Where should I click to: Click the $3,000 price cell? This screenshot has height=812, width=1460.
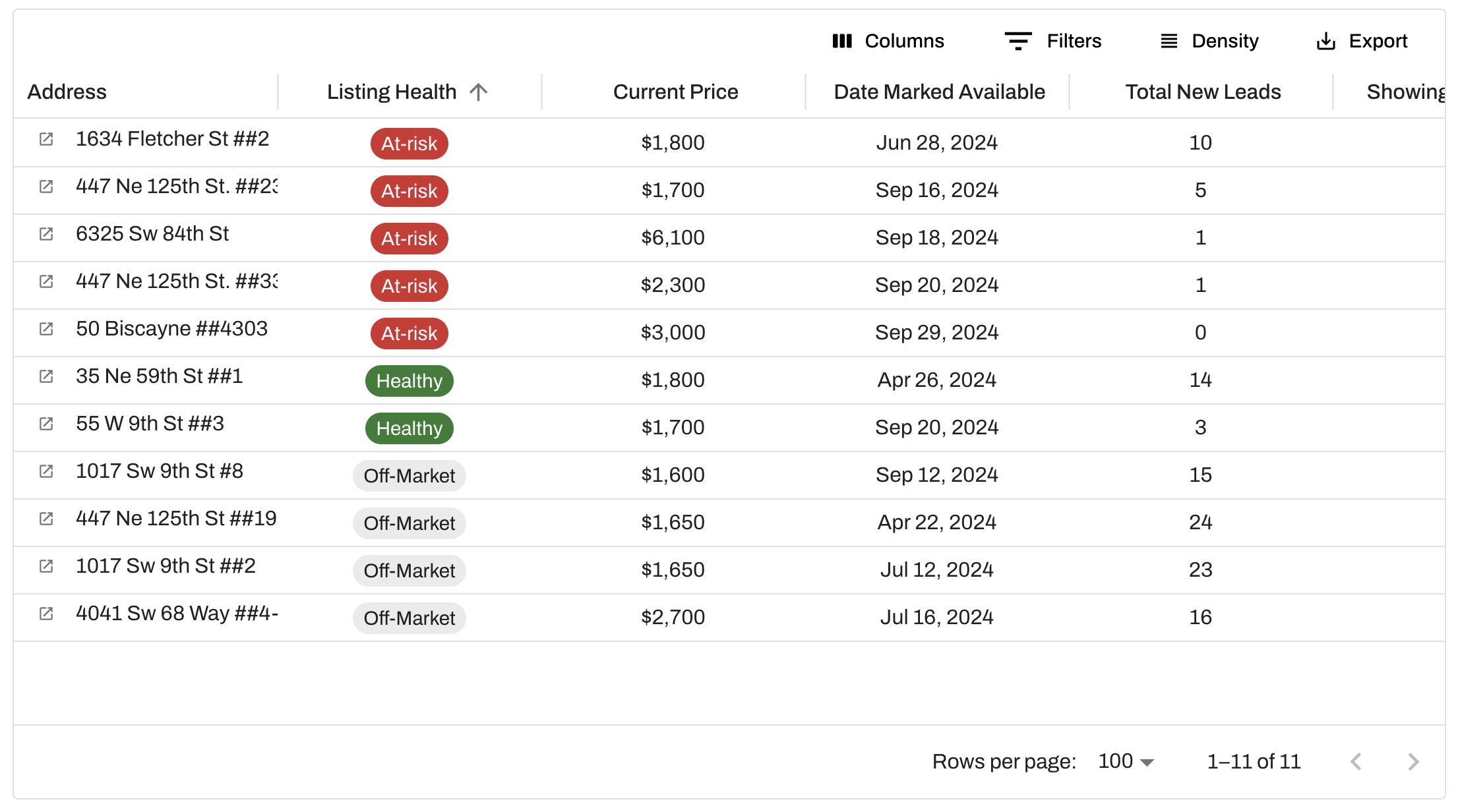pos(673,333)
